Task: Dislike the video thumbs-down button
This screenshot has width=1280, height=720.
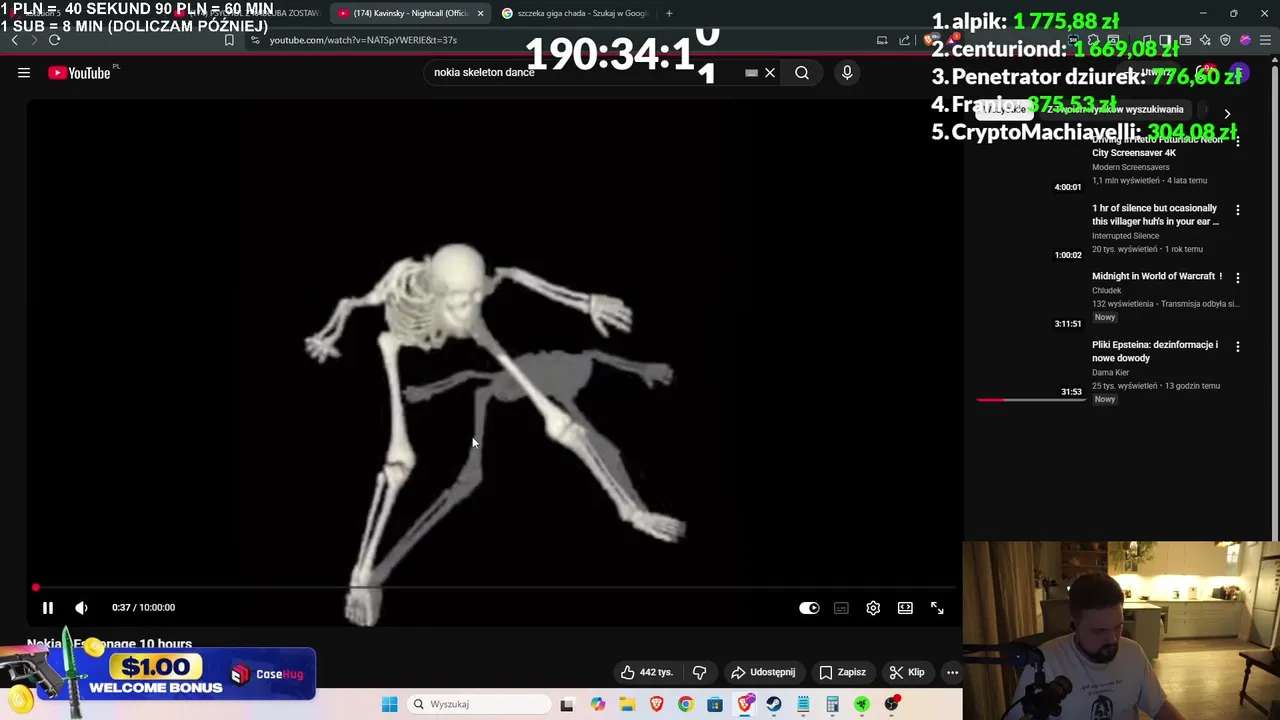Action: (700, 672)
